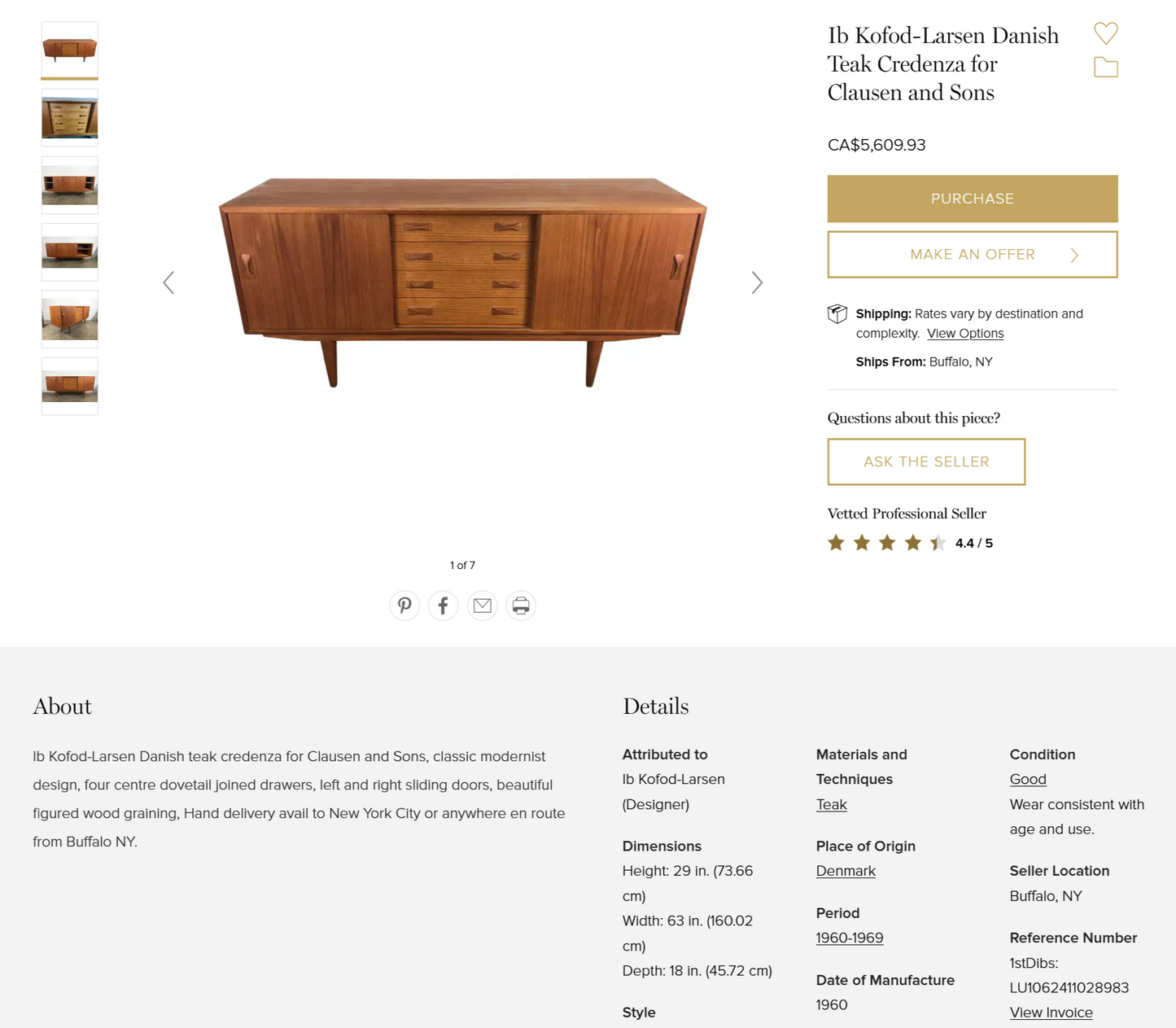This screenshot has height=1028, width=1176.
Task: Print the product page
Action: (x=521, y=606)
